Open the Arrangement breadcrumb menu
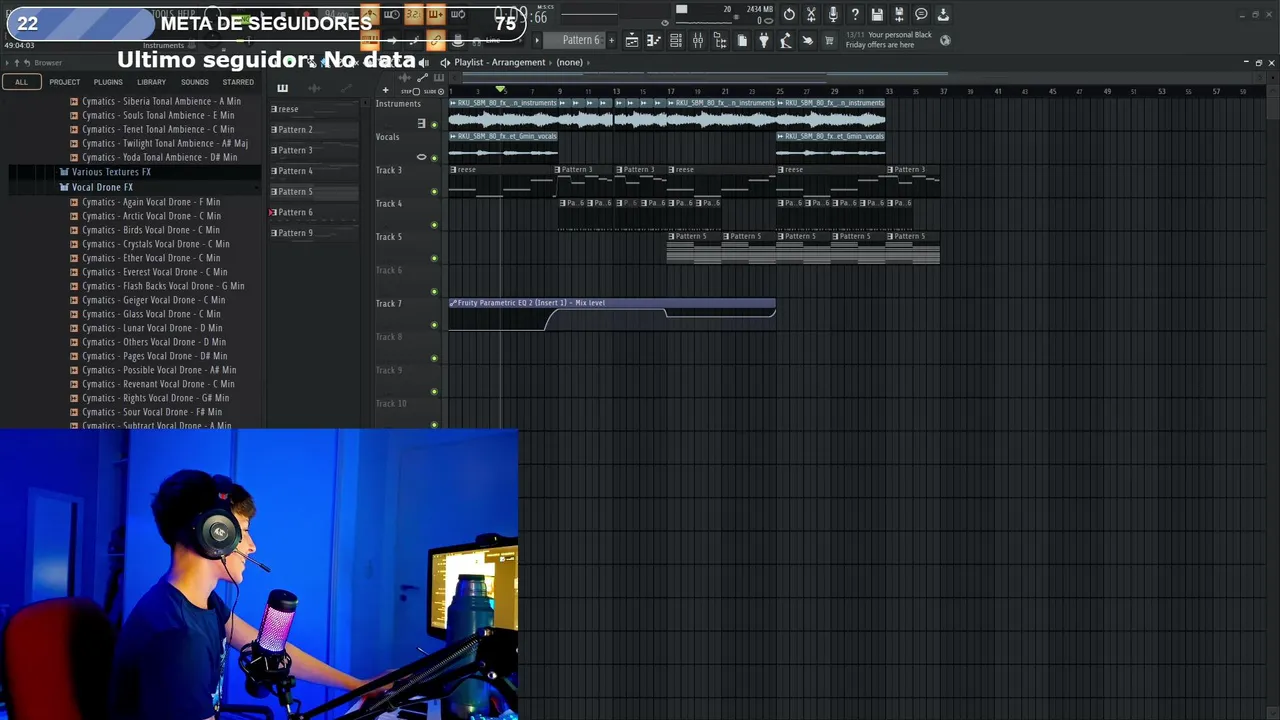This screenshot has height=720, width=1280. click(x=518, y=62)
